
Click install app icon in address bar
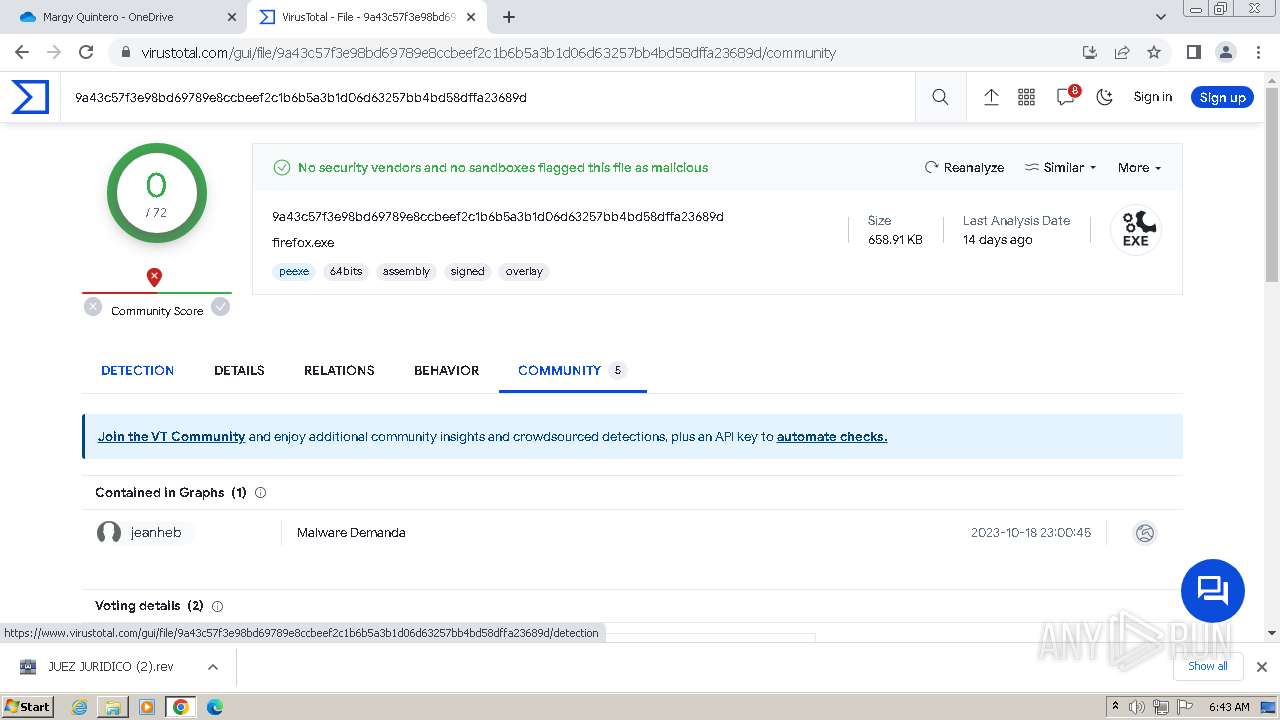pos(1090,52)
